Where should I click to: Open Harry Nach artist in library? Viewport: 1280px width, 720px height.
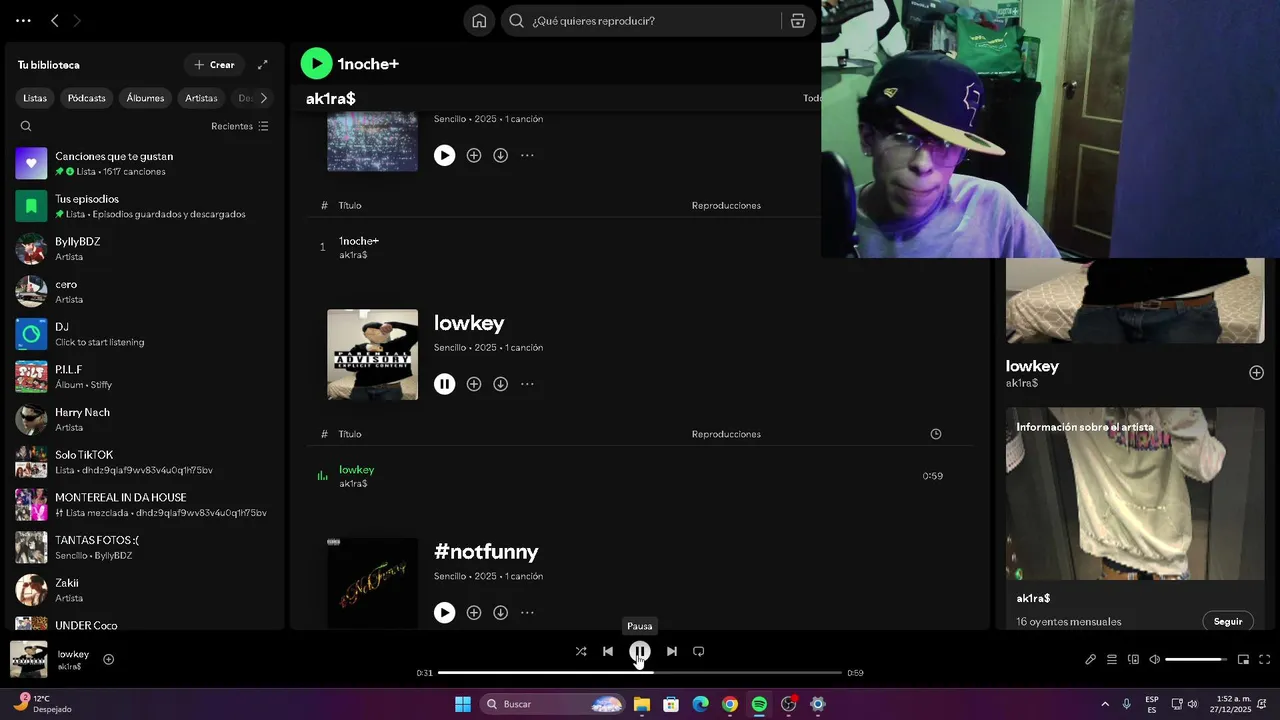click(x=144, y=419)
